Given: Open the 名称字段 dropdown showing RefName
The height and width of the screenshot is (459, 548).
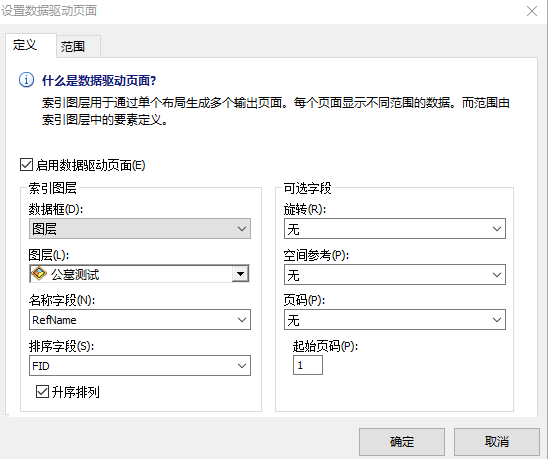Looking at the screenshot, I should pos(140,320).
